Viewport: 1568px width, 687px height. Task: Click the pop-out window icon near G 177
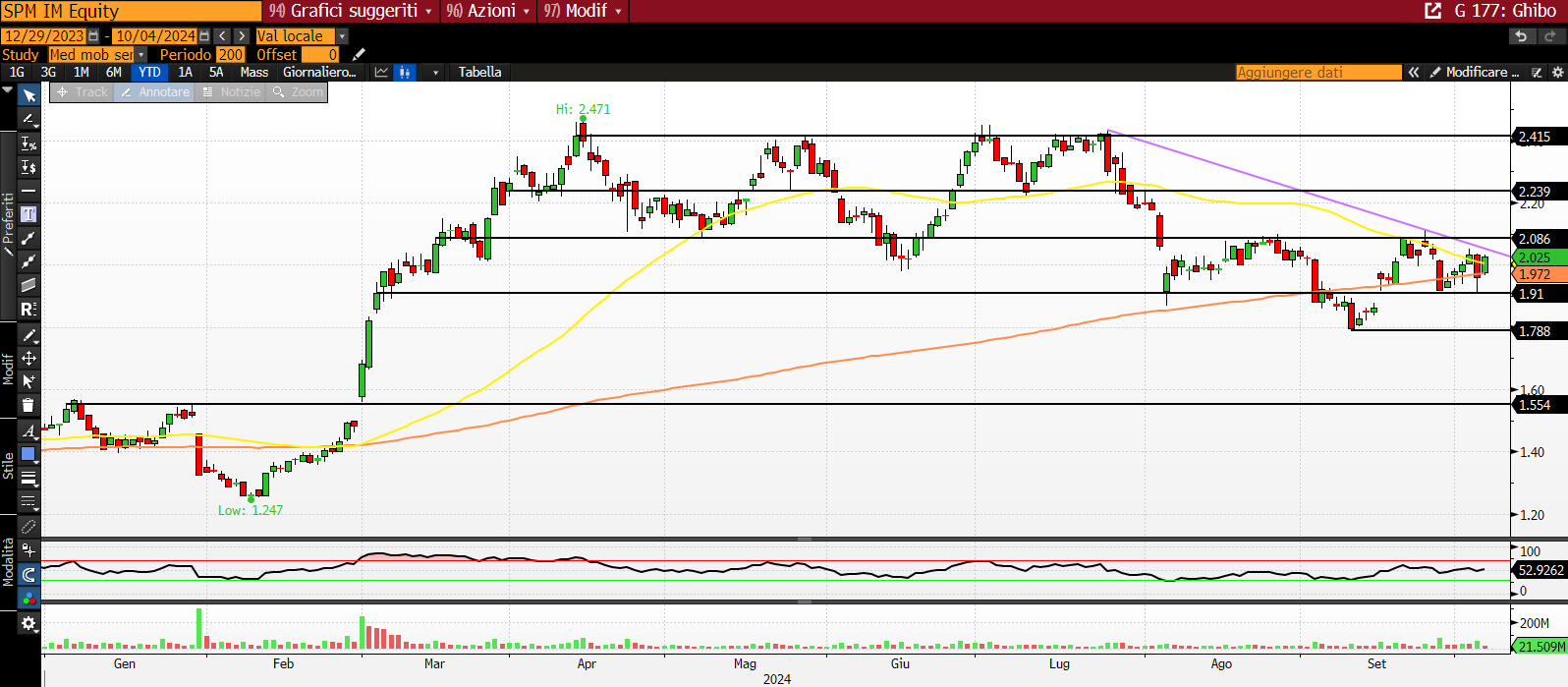pyautogui.click(x=1433, y=11)
